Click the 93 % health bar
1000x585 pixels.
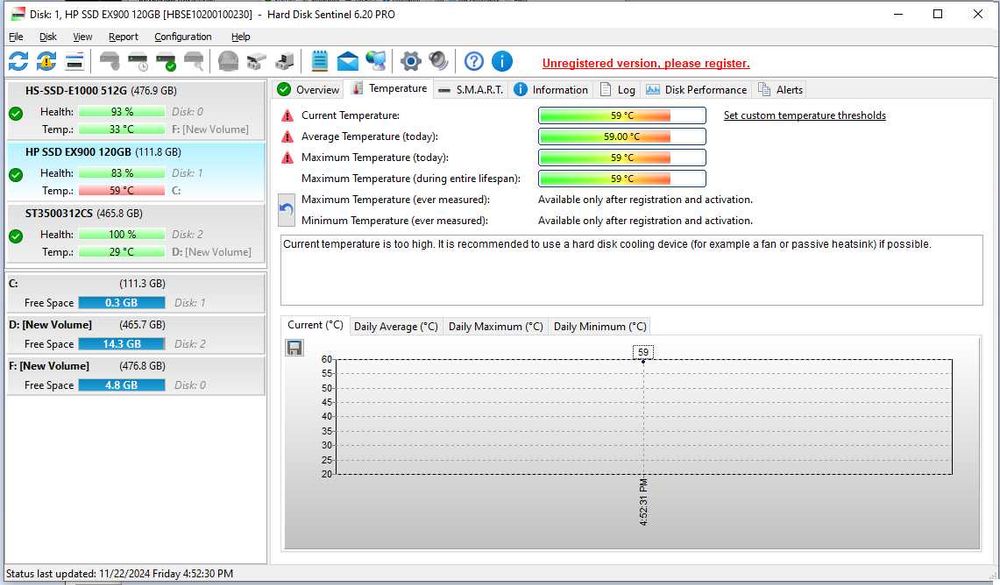pyautogui.click(x=122, y=112)
